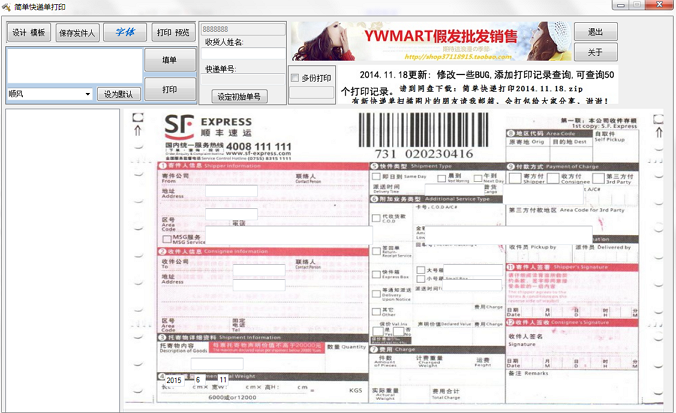676x413 pixels.
Task: Focus the 快递单号 input field
Action: (243, 80)
